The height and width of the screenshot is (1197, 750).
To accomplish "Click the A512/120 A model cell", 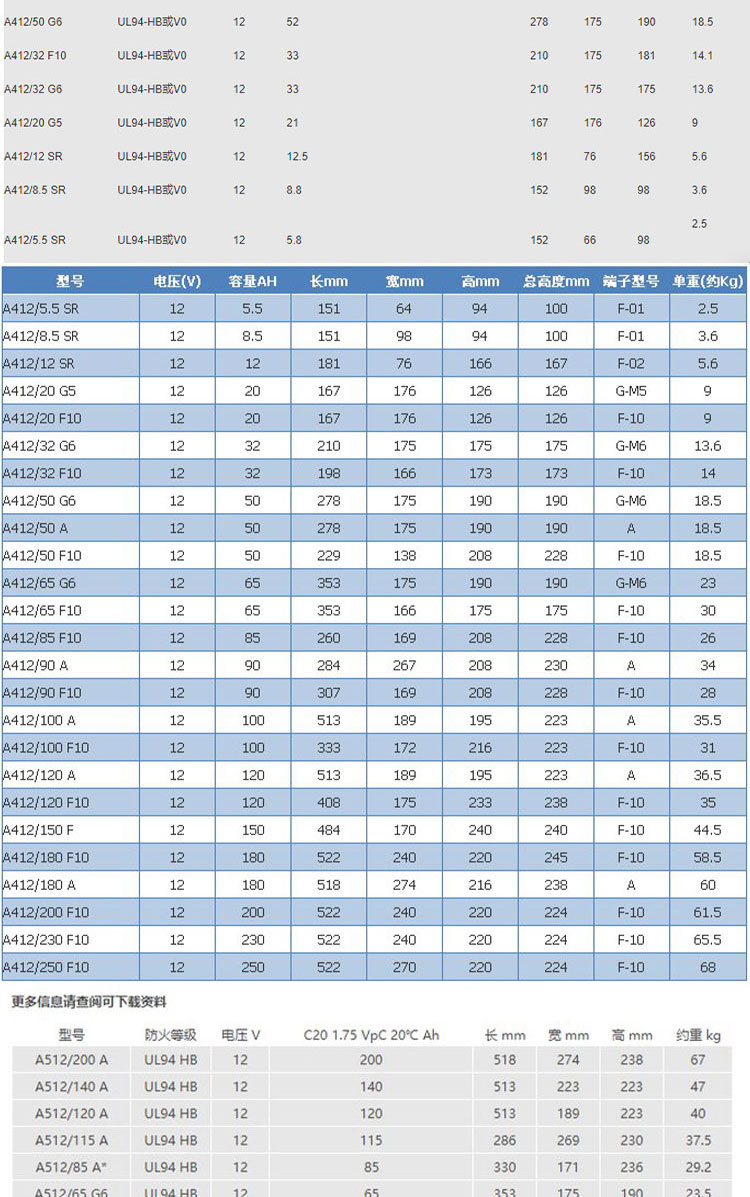I will pos(72,1113).
